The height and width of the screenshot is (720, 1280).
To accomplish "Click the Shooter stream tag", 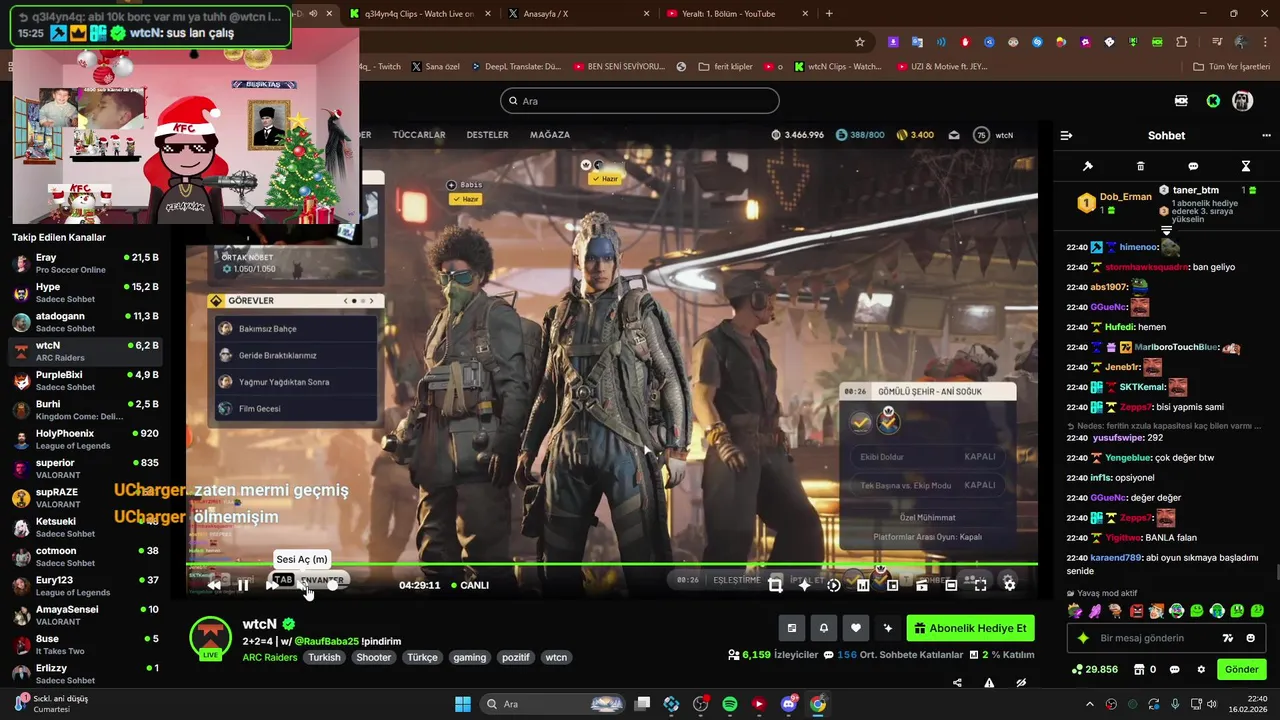I will tap(374, 657).
